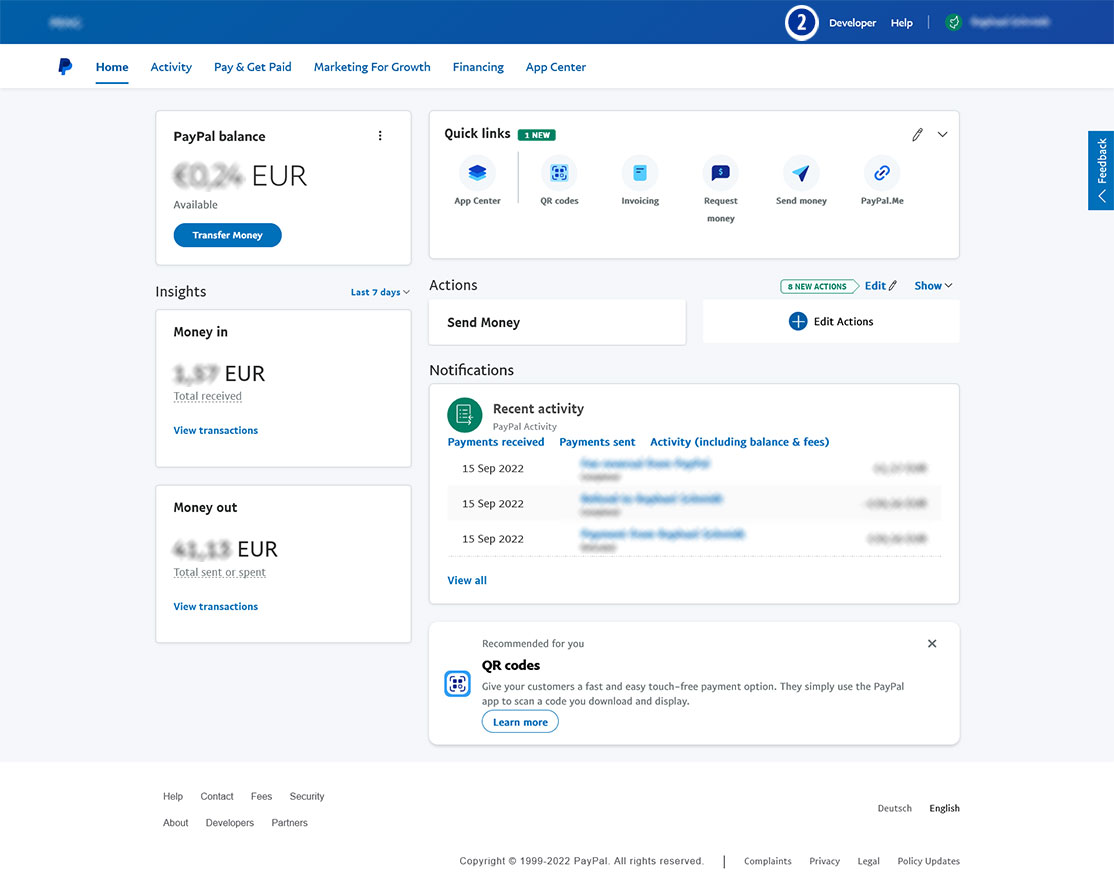Collapse the Quick links panel chevron
1114x890 pixels.
(x=942, y=135)
